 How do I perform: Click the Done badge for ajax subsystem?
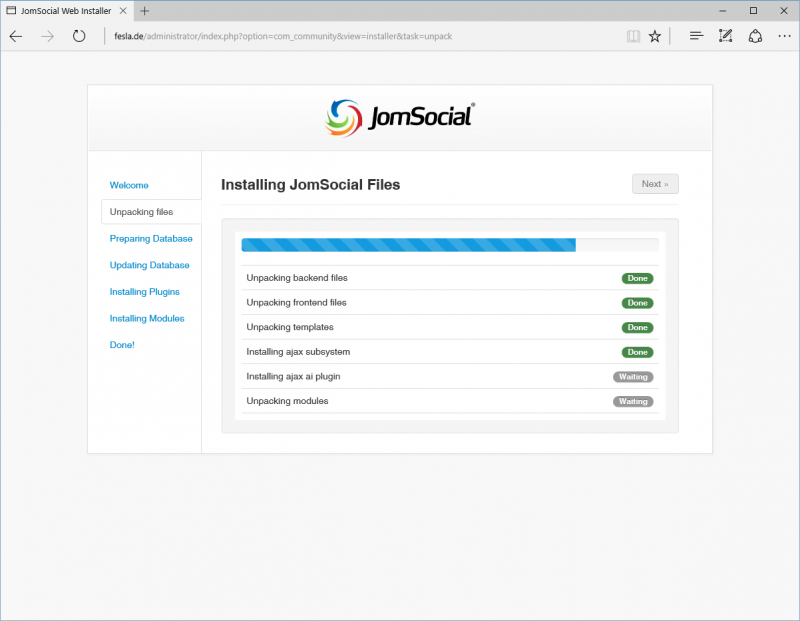tap(637, 352)
